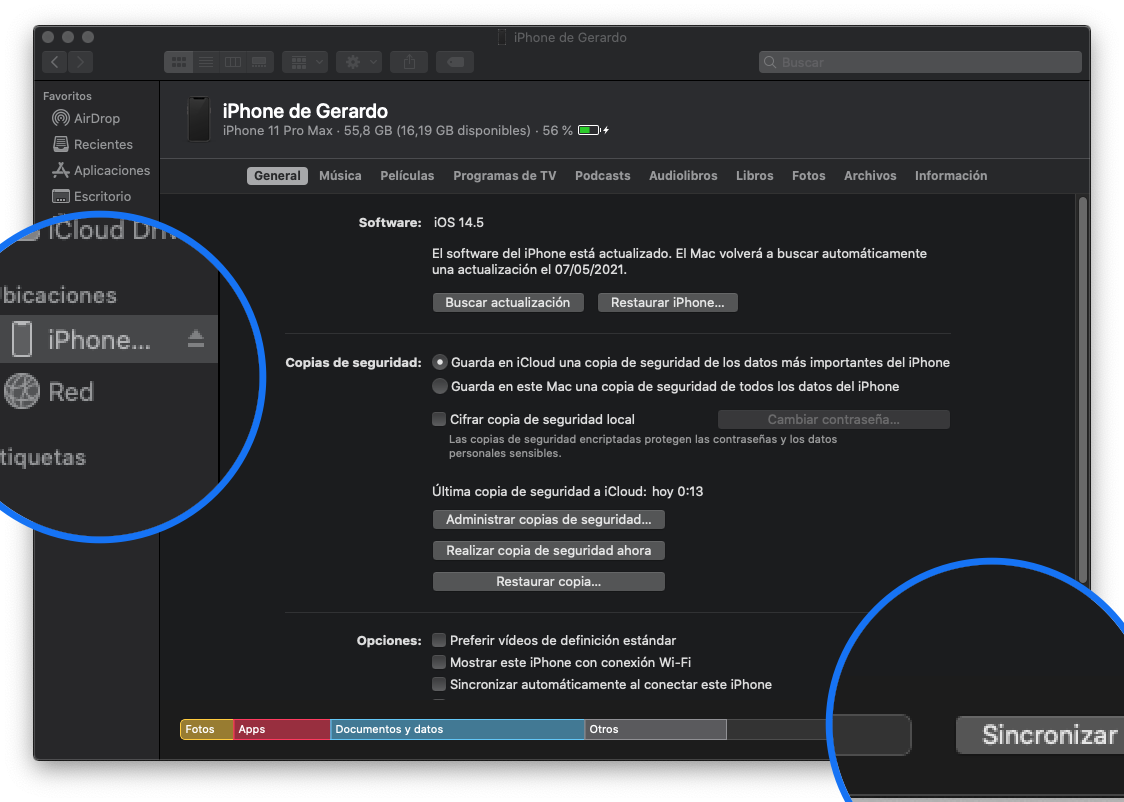
Task: Switch to list view in the toolbar
Action: 205,61
